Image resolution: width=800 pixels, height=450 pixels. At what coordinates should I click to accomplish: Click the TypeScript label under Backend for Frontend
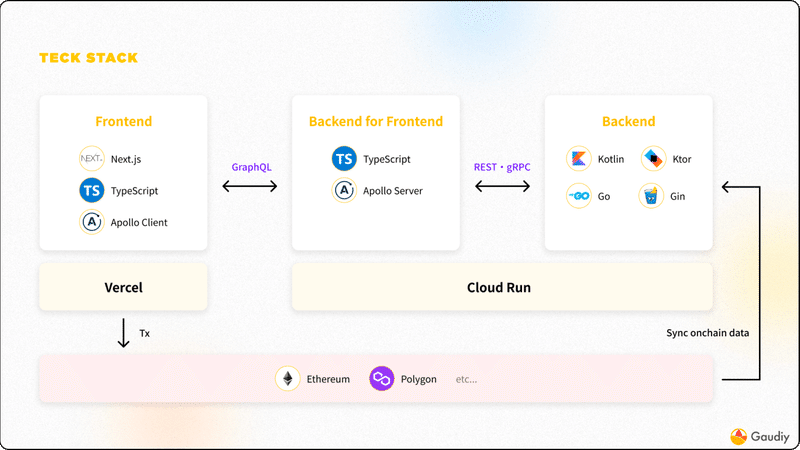coord(387,159)
